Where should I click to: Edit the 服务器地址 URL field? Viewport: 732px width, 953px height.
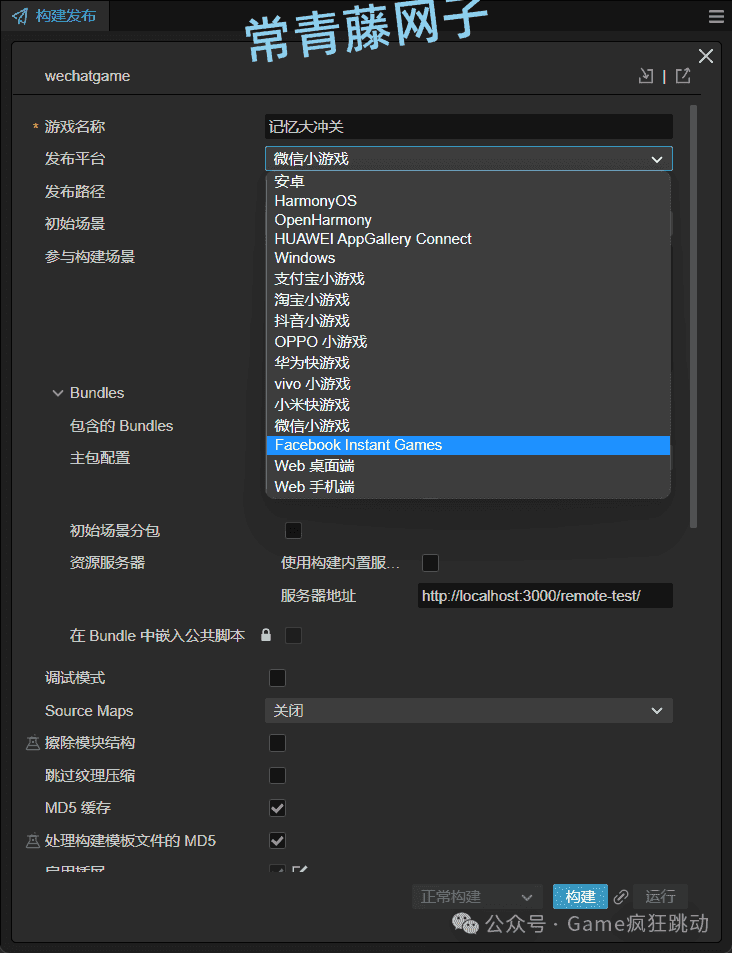coord(545,596)
